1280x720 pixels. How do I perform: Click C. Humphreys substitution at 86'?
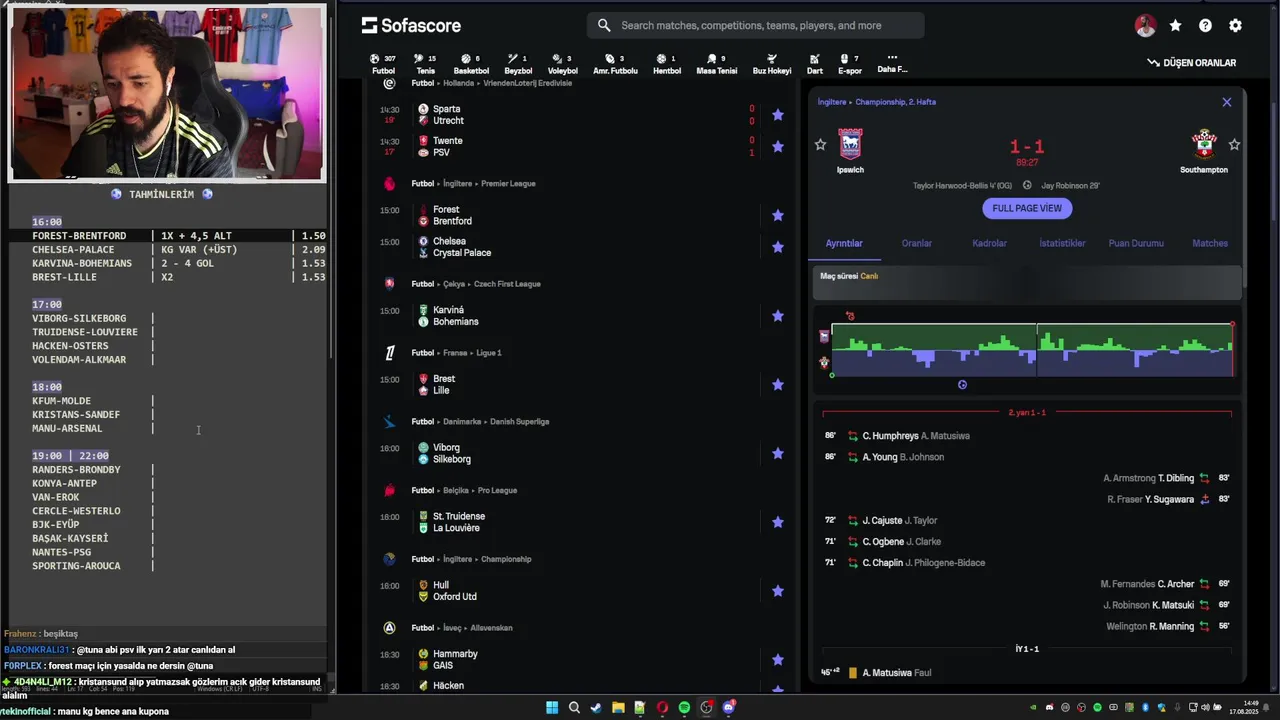(x=915, y=436)
